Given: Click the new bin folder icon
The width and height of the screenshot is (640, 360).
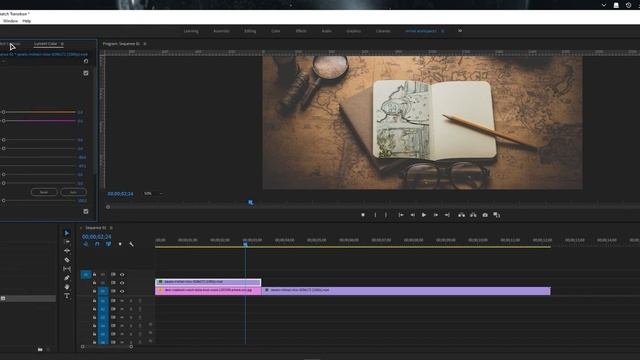Looking at the screenshot, I should tap(40, 349).
